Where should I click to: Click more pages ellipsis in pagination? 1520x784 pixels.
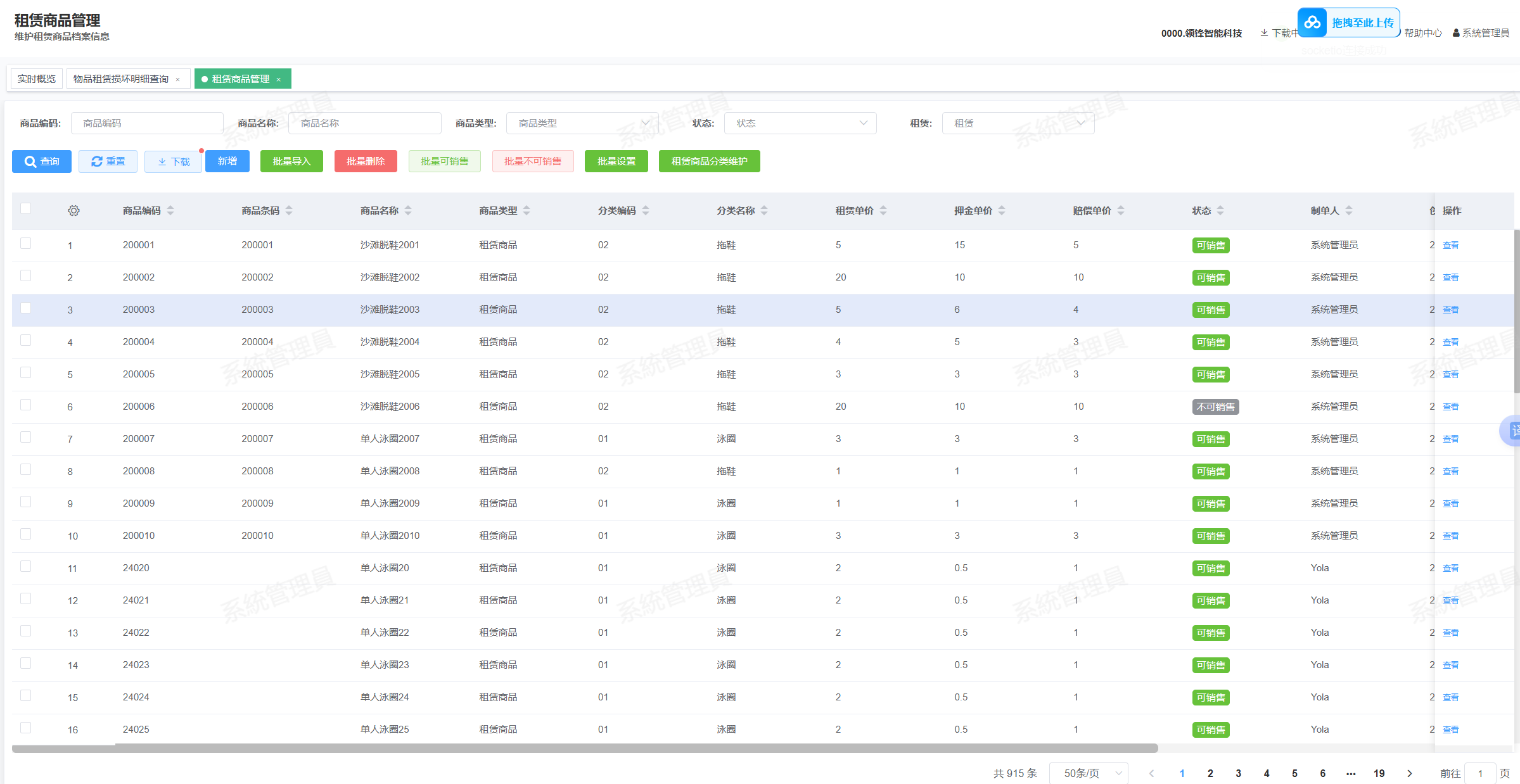point(1351,773)
